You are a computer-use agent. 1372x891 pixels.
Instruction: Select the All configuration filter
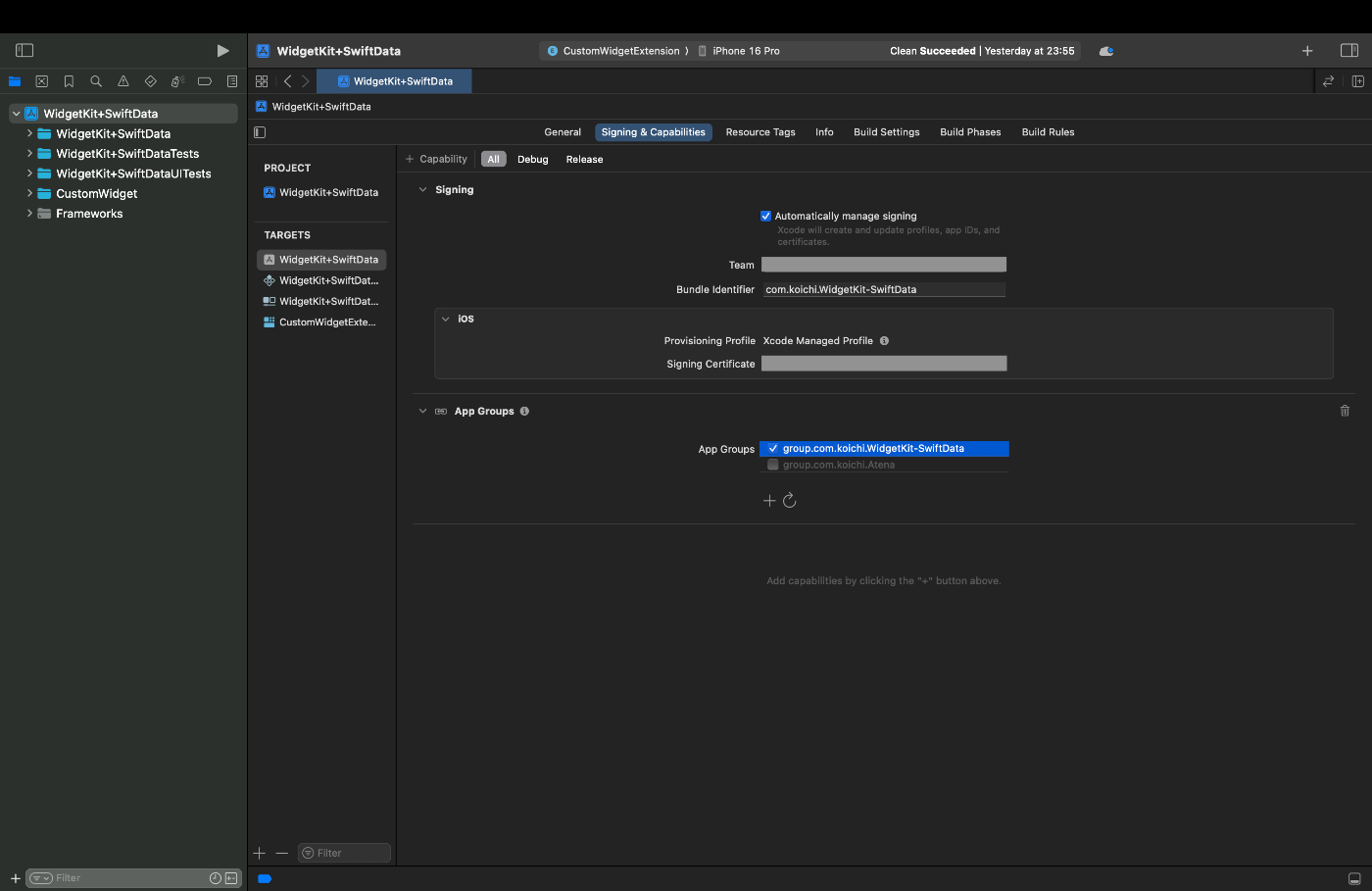click(x=493, y=159)
